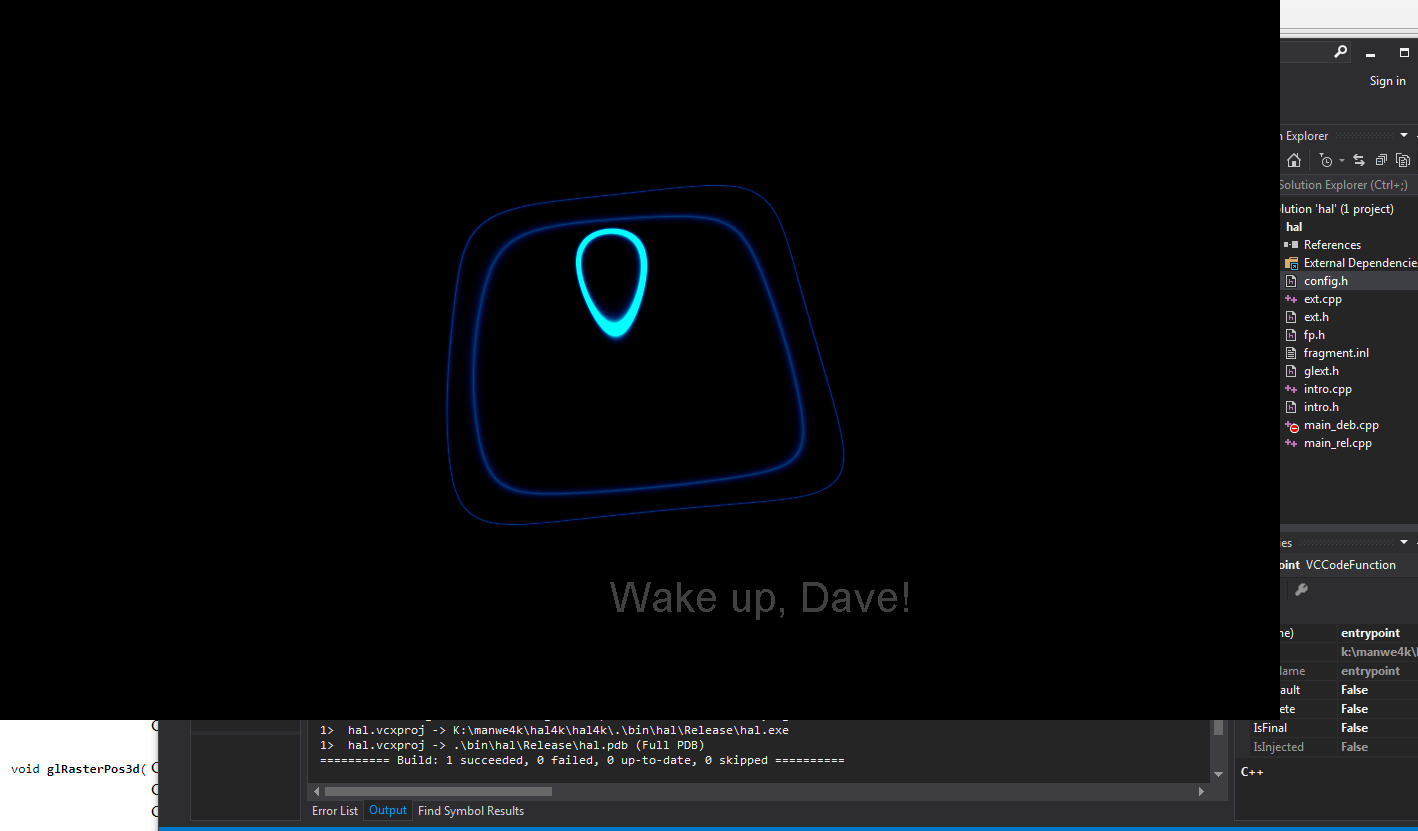The height and width of the screenshot is (831, 1418).
Task: Click the IsFinal property row label
Action: click(1270, 728)
